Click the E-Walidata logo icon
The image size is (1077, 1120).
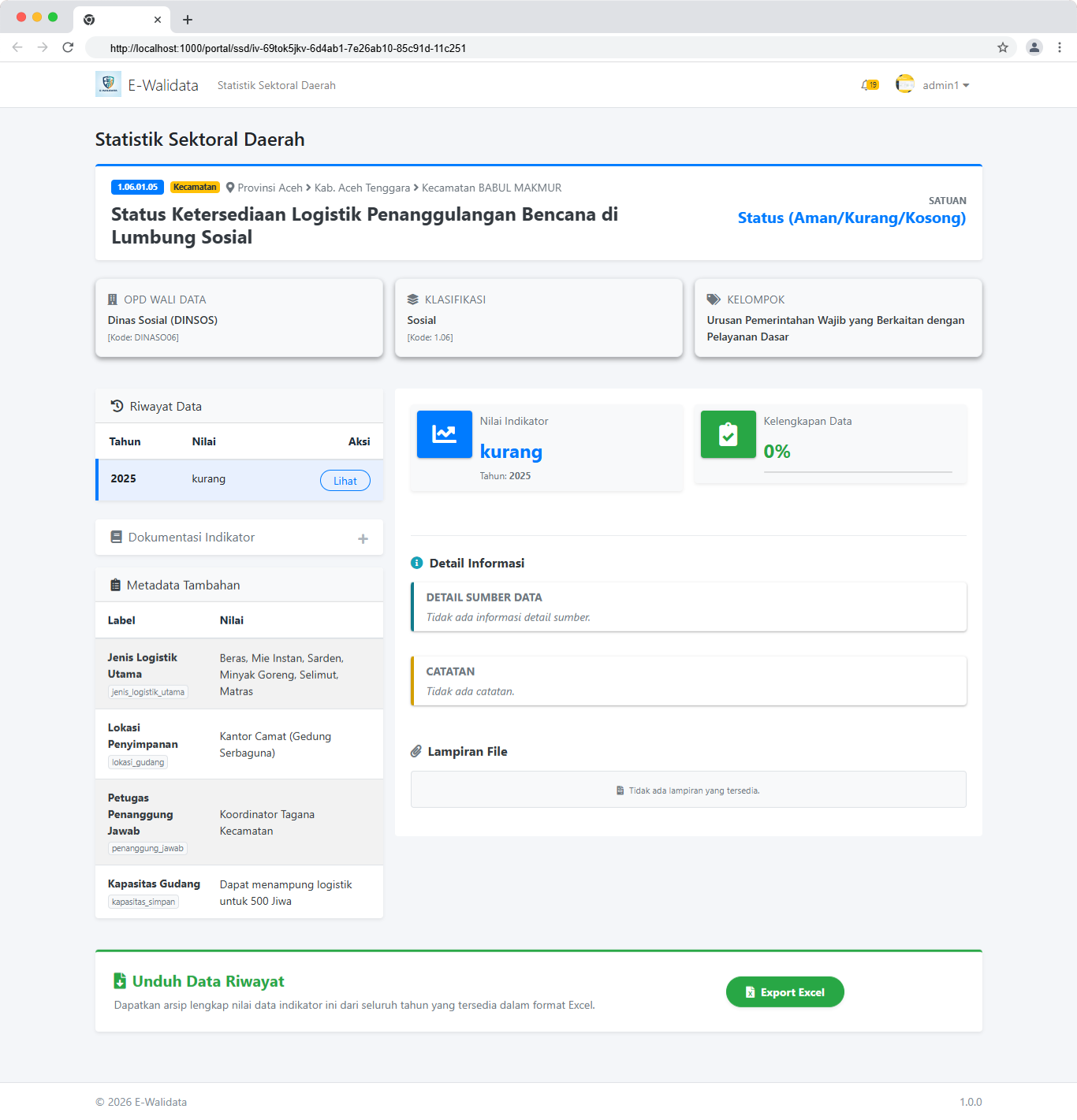108,84
